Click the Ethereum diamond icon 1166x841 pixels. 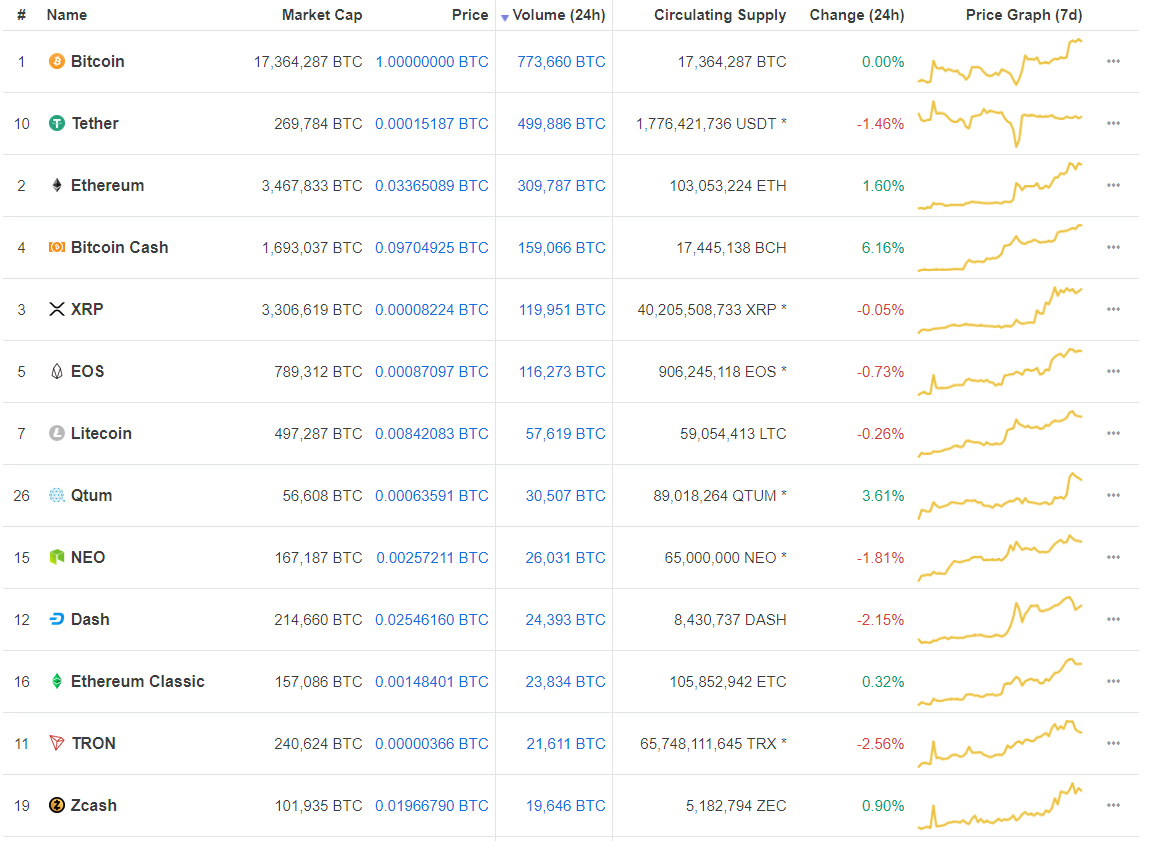tap(57, 185)
